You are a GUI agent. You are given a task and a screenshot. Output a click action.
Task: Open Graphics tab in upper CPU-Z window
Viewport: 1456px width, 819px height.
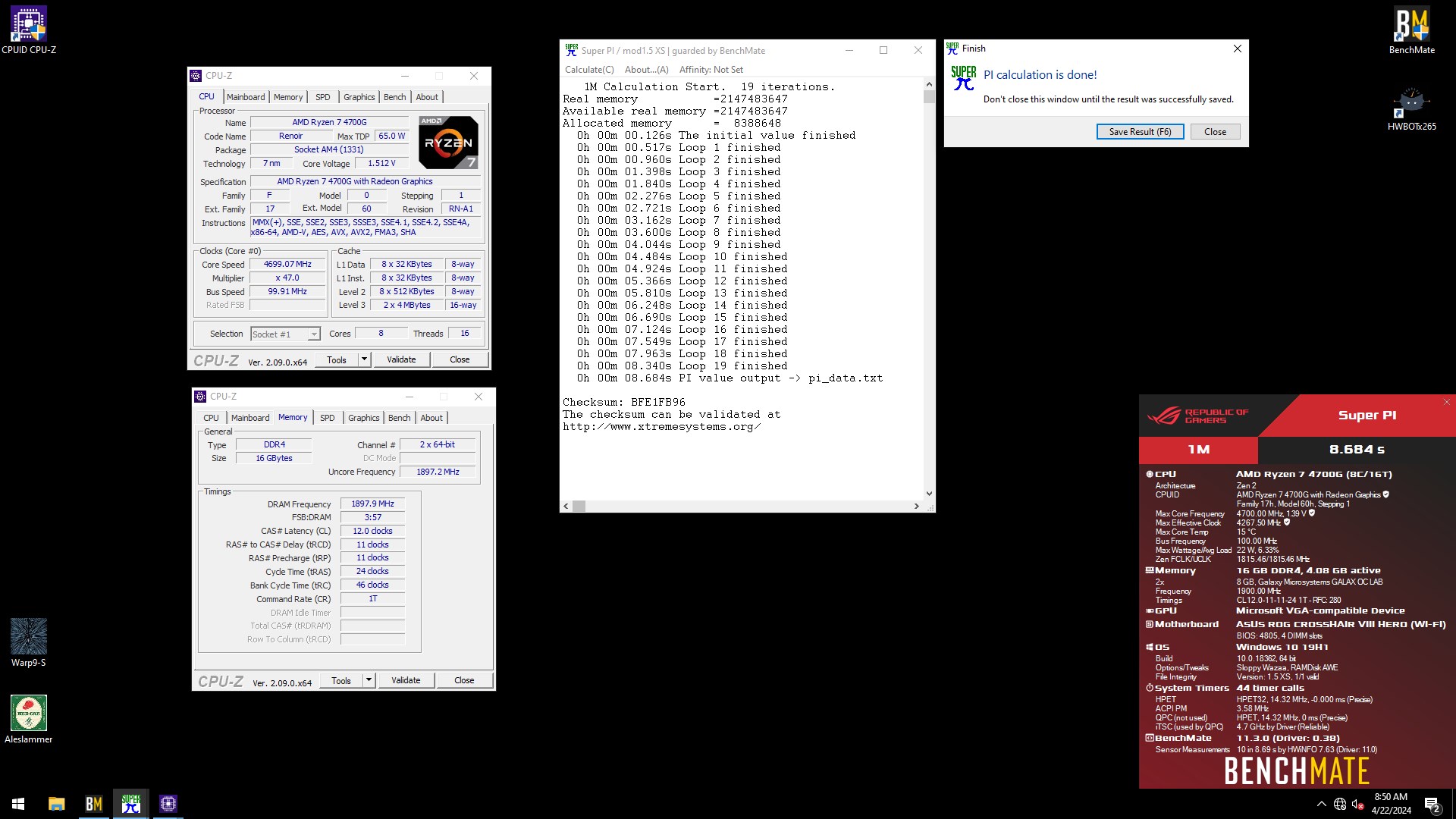(x=359, y=97)
